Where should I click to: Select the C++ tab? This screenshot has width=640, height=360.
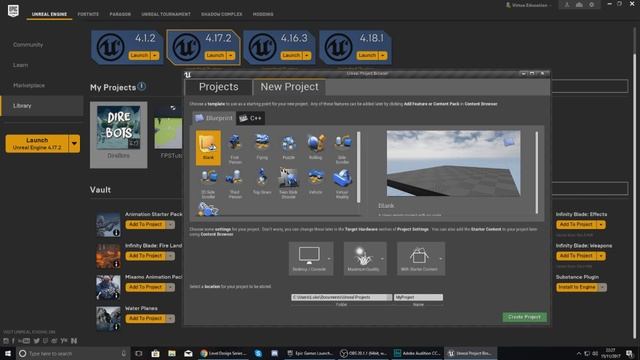(x=251, y=118)
